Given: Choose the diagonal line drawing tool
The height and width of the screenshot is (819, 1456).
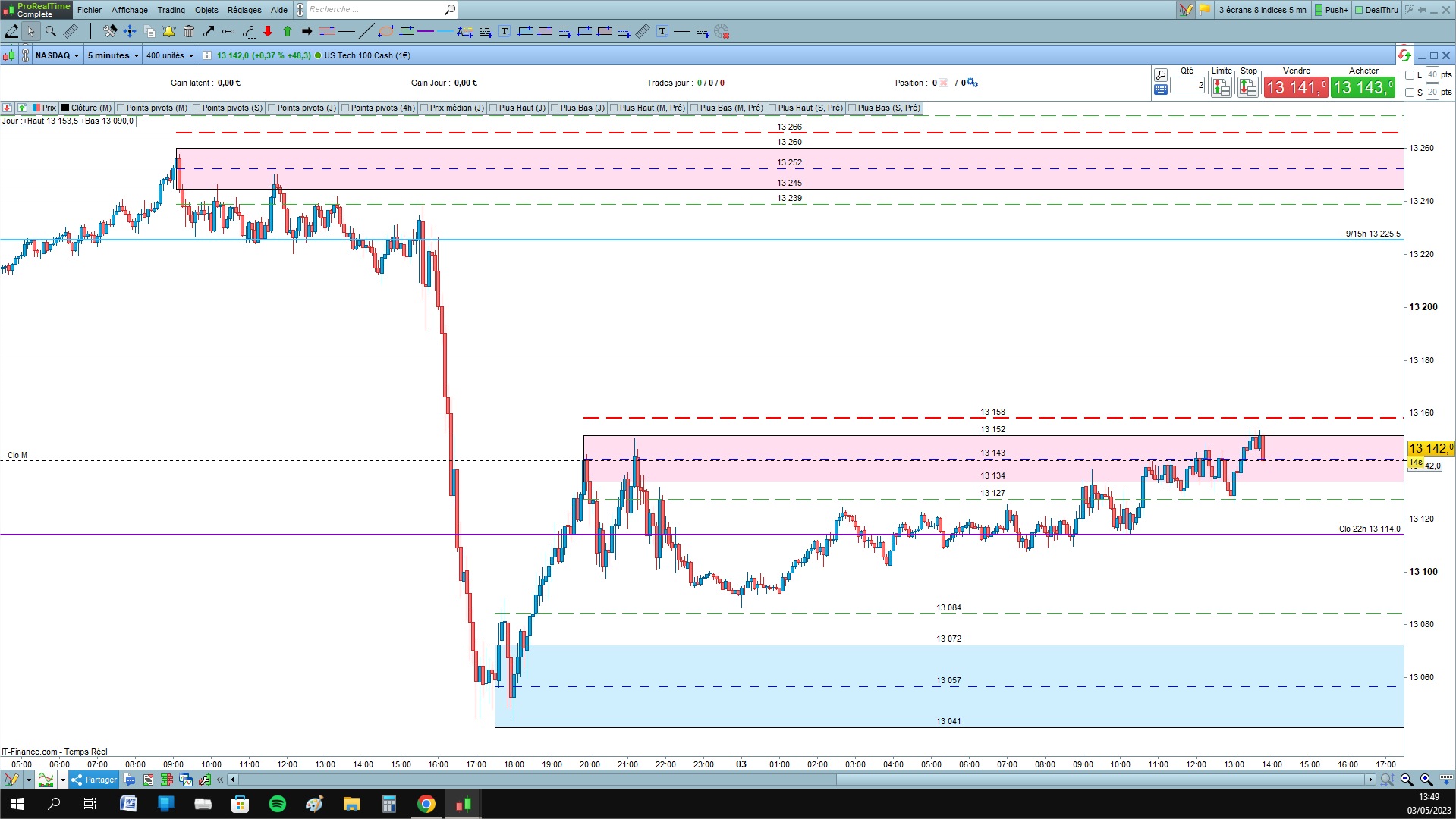Looking at the screenshot, I should [366, 31].
